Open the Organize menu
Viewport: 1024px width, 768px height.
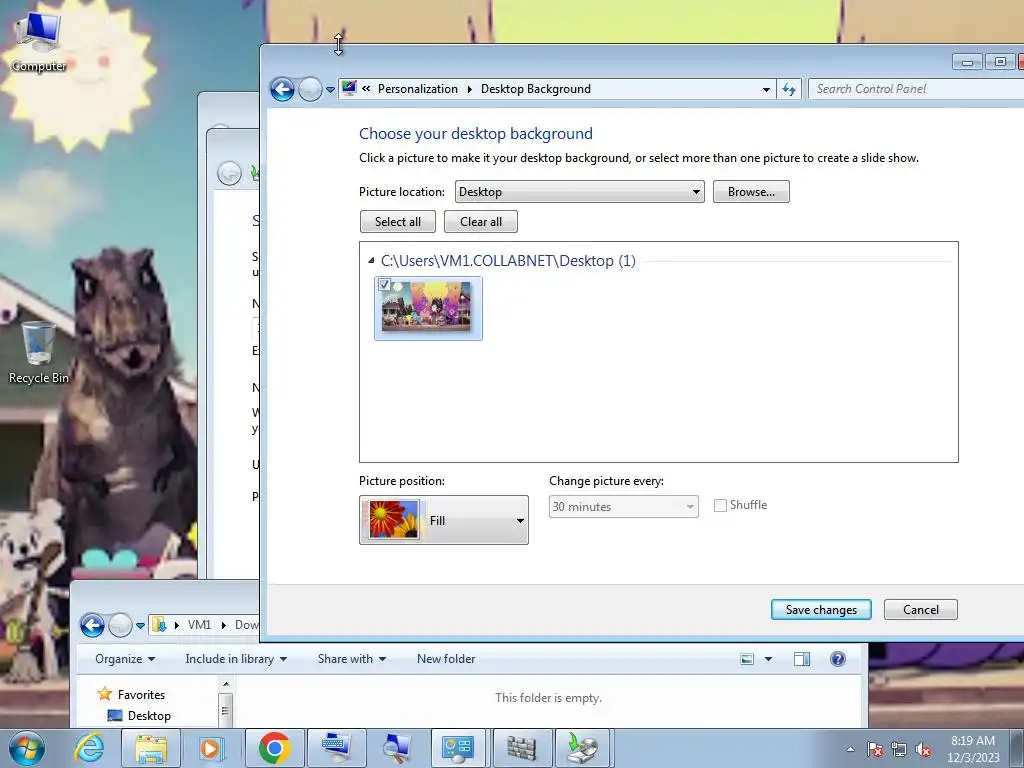click(125, 659)
